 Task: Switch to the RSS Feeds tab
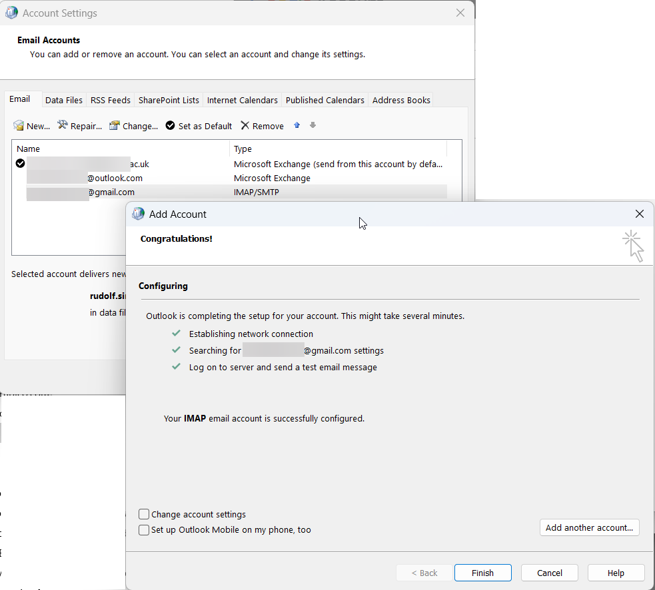coord(110,100)
